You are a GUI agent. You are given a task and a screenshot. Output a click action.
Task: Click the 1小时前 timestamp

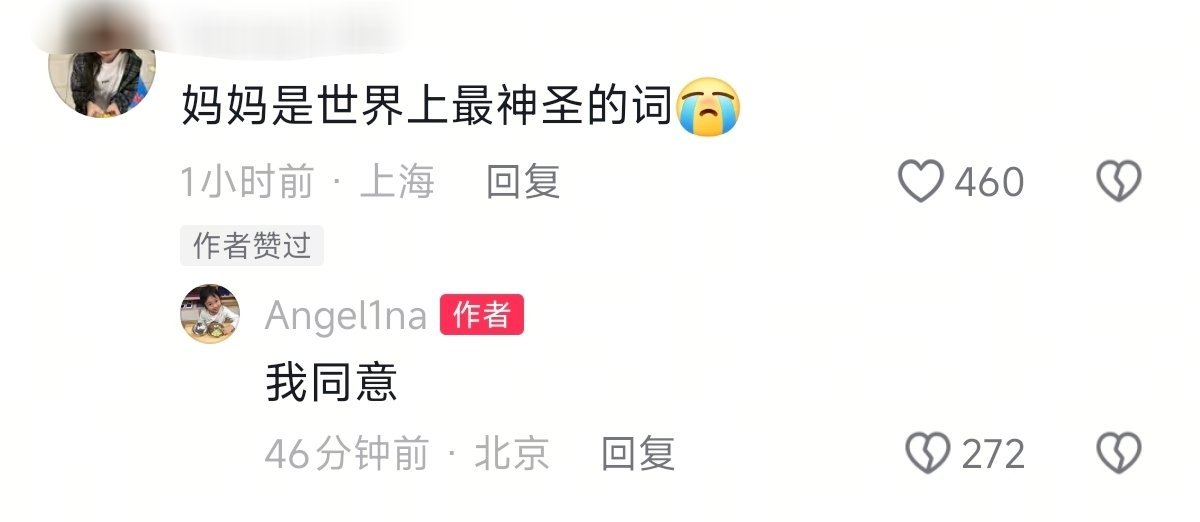[x=247, y=182]
